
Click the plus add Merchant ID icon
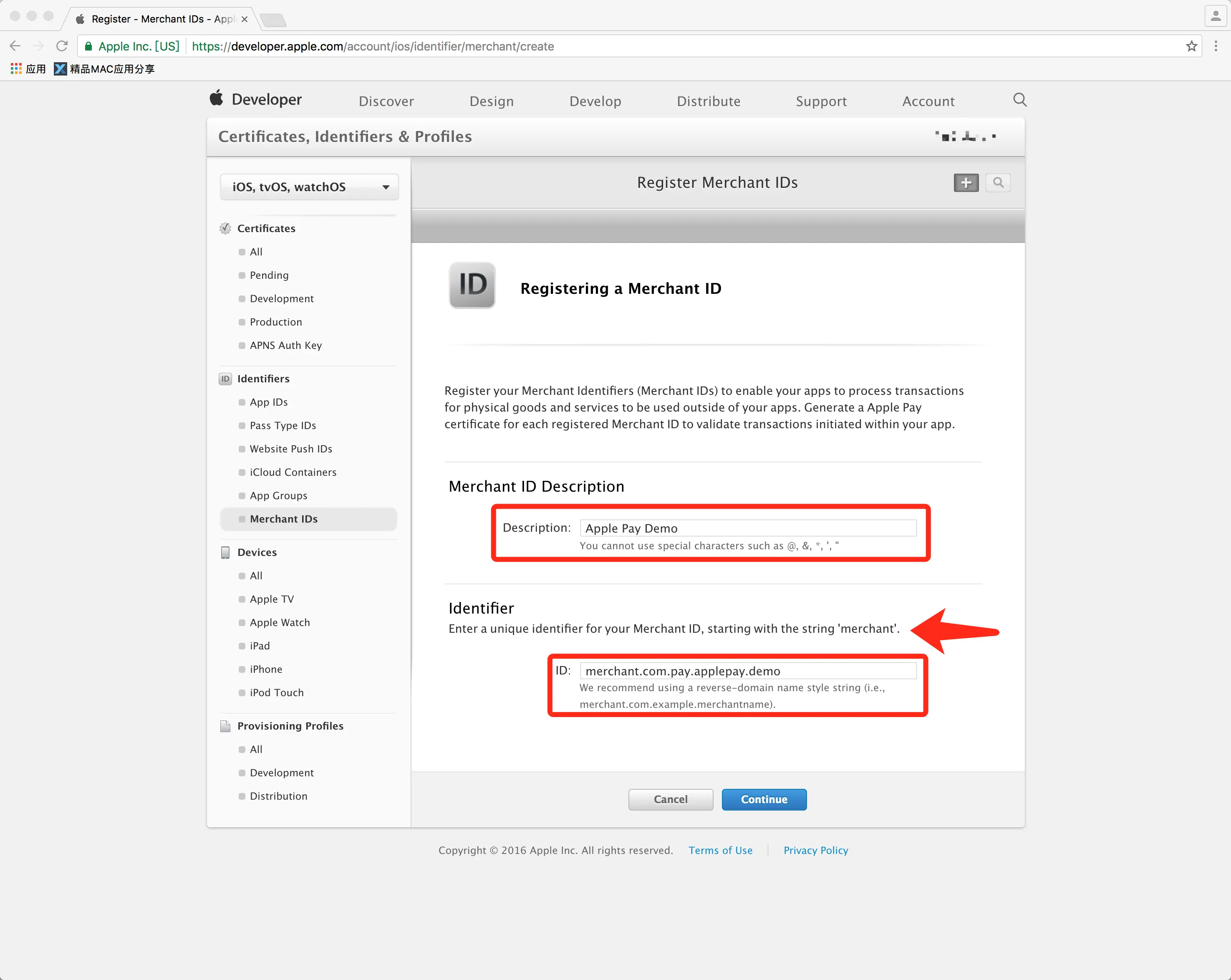point(966,183)
